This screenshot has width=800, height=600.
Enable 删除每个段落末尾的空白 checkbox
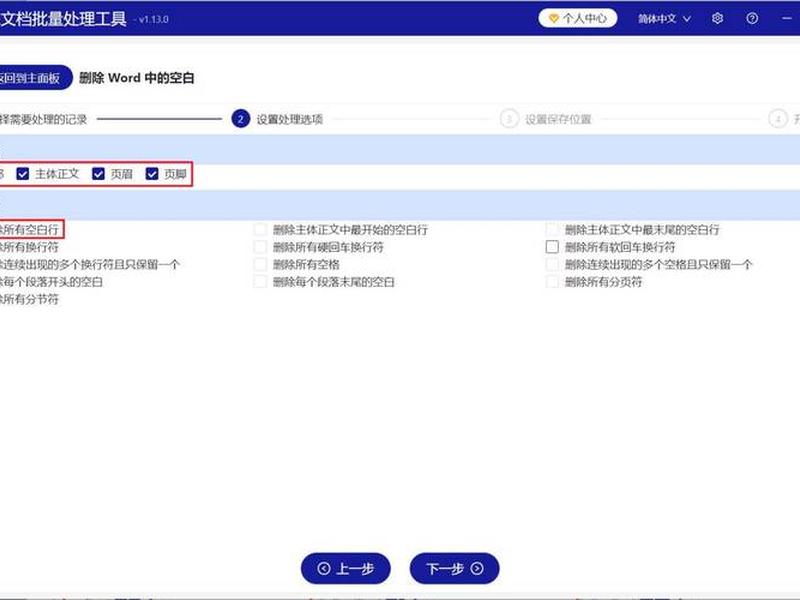pos(260,282)
